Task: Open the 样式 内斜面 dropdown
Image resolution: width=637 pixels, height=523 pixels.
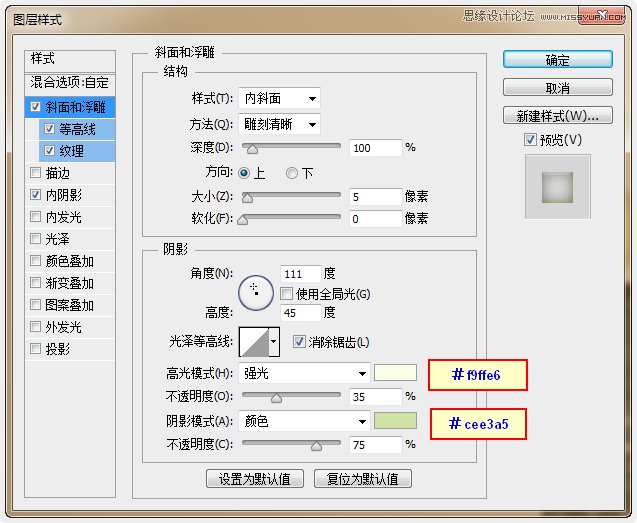Action: click(279, 98)
